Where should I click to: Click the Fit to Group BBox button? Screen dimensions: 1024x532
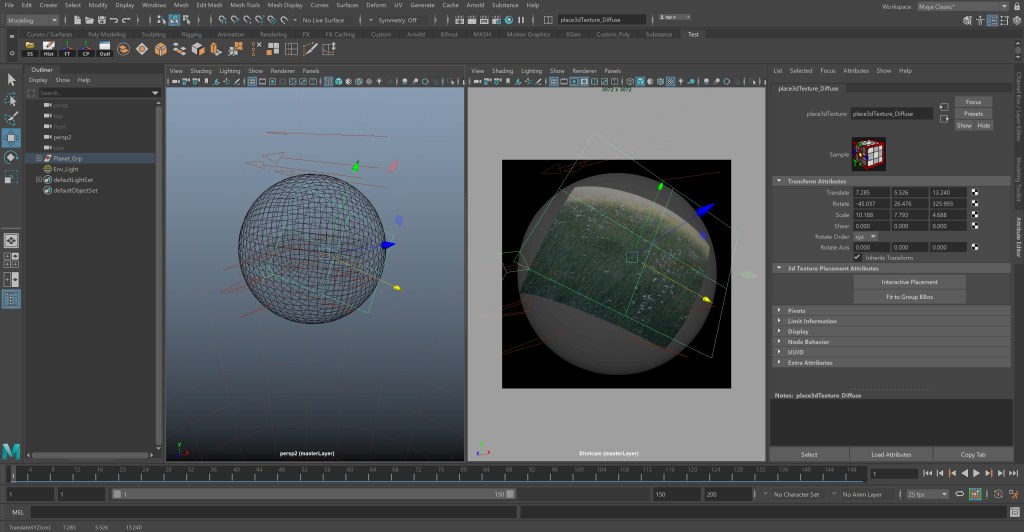(909, 297)
